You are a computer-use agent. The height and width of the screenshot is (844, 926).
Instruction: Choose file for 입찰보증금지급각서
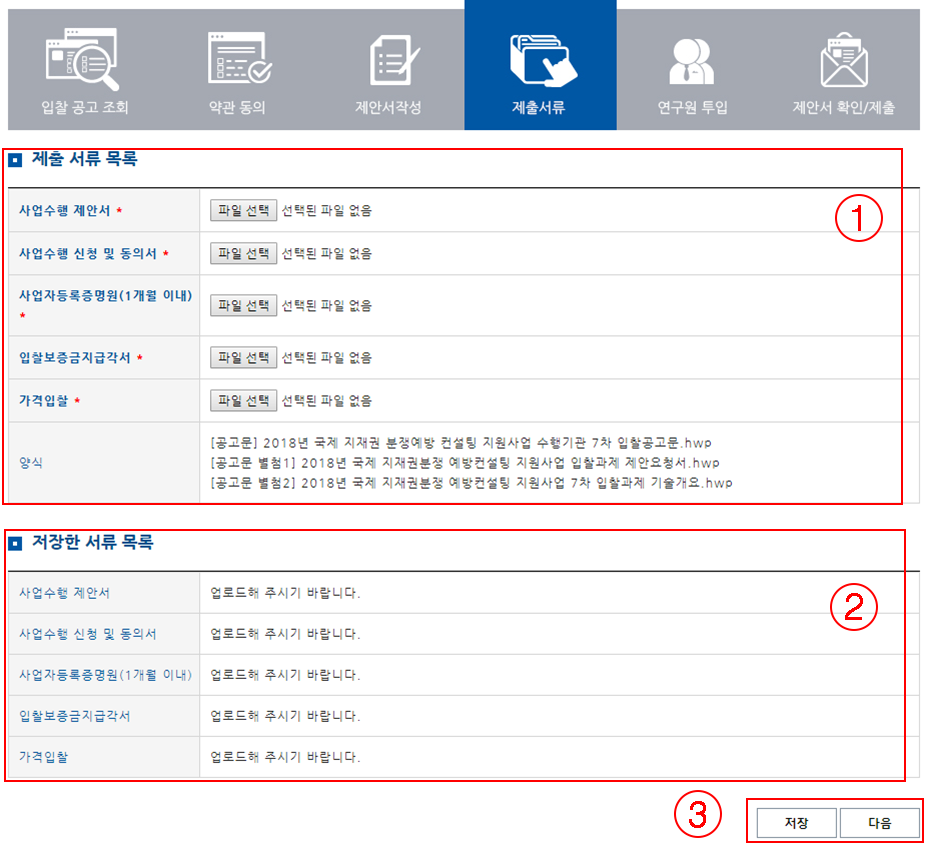pyautogui.click(x=243, y=357)
